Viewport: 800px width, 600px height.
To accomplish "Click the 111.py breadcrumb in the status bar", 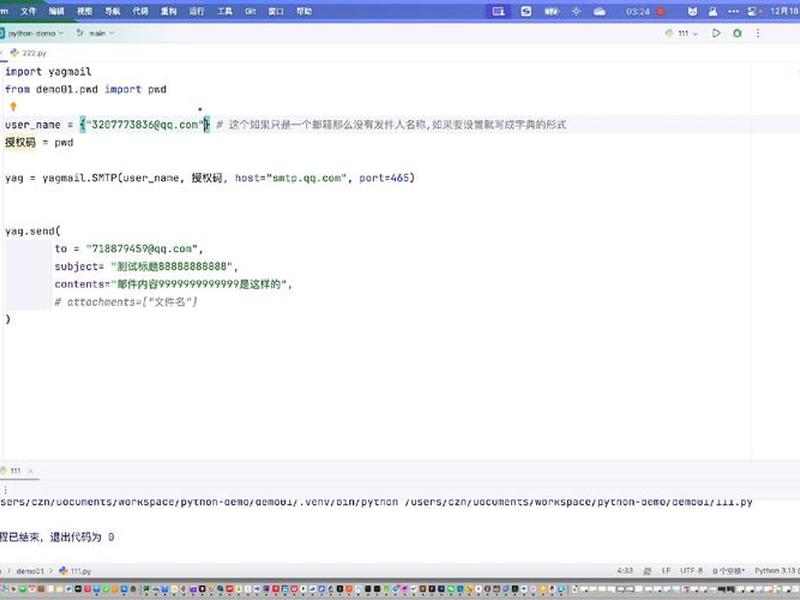I will click(76, 571).
